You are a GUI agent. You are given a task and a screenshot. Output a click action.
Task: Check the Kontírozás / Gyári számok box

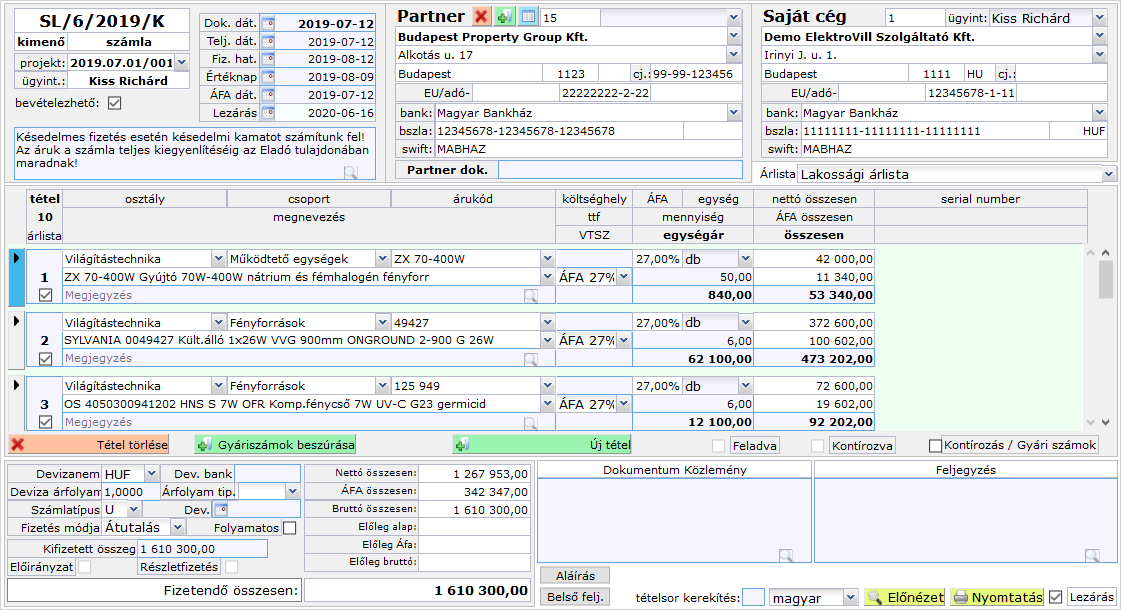(936, 446)
